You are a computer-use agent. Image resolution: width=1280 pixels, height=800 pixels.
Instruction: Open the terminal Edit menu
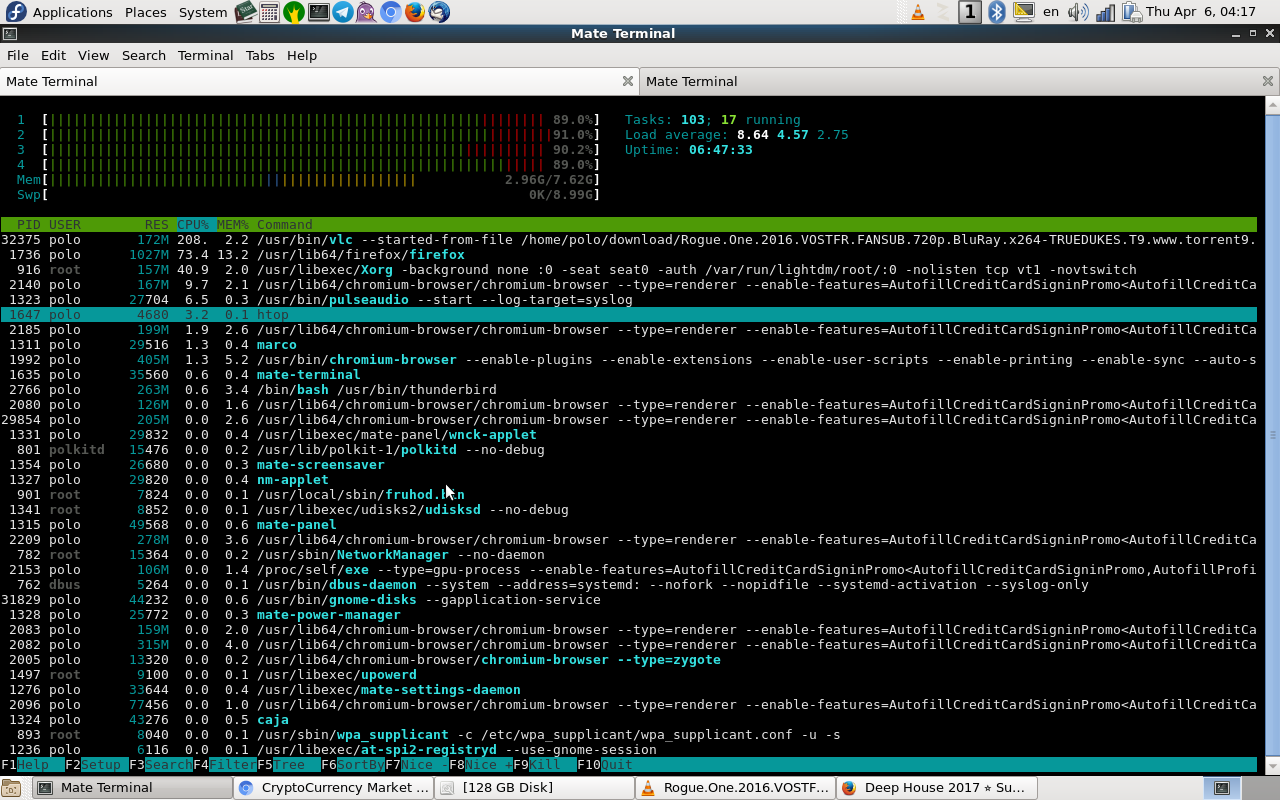point(53,55)
